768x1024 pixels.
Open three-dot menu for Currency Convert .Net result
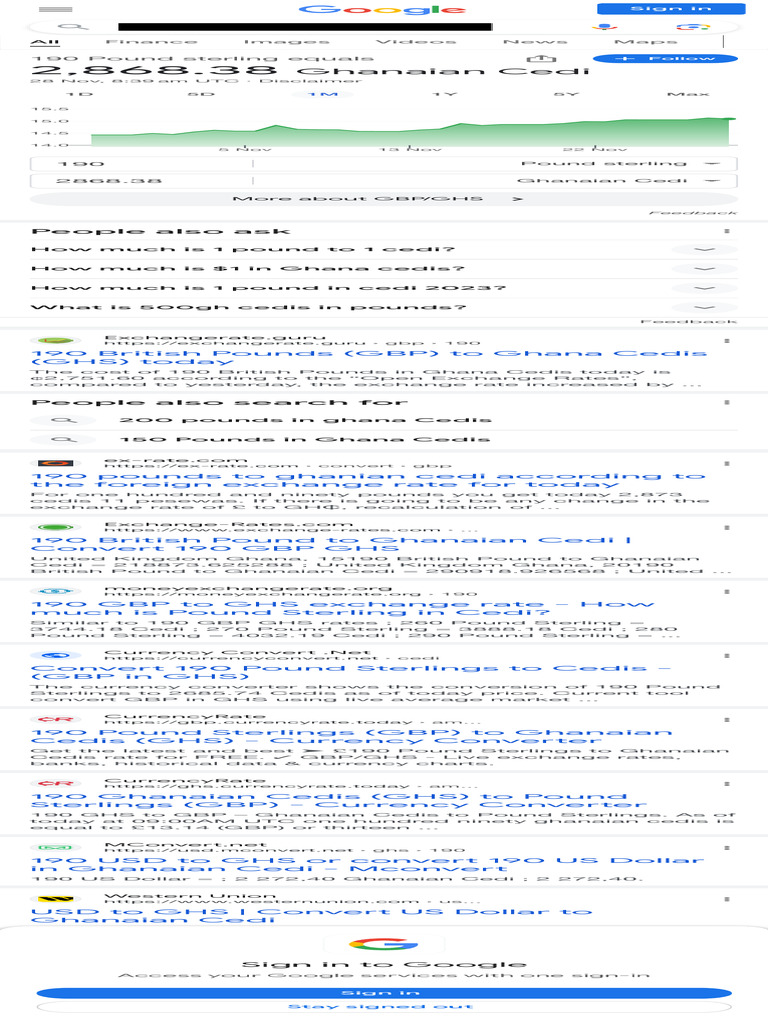tap(727, 656)
